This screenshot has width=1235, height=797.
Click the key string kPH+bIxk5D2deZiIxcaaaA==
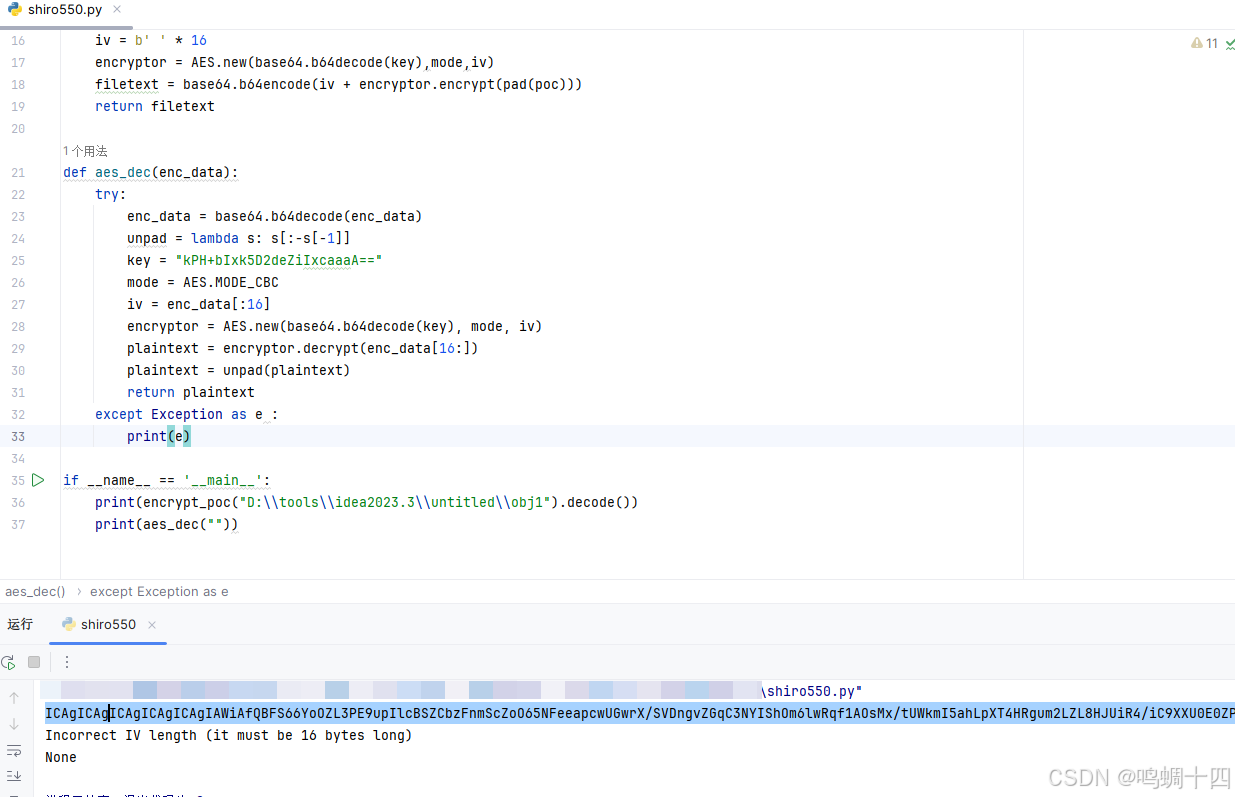(279, 260)
